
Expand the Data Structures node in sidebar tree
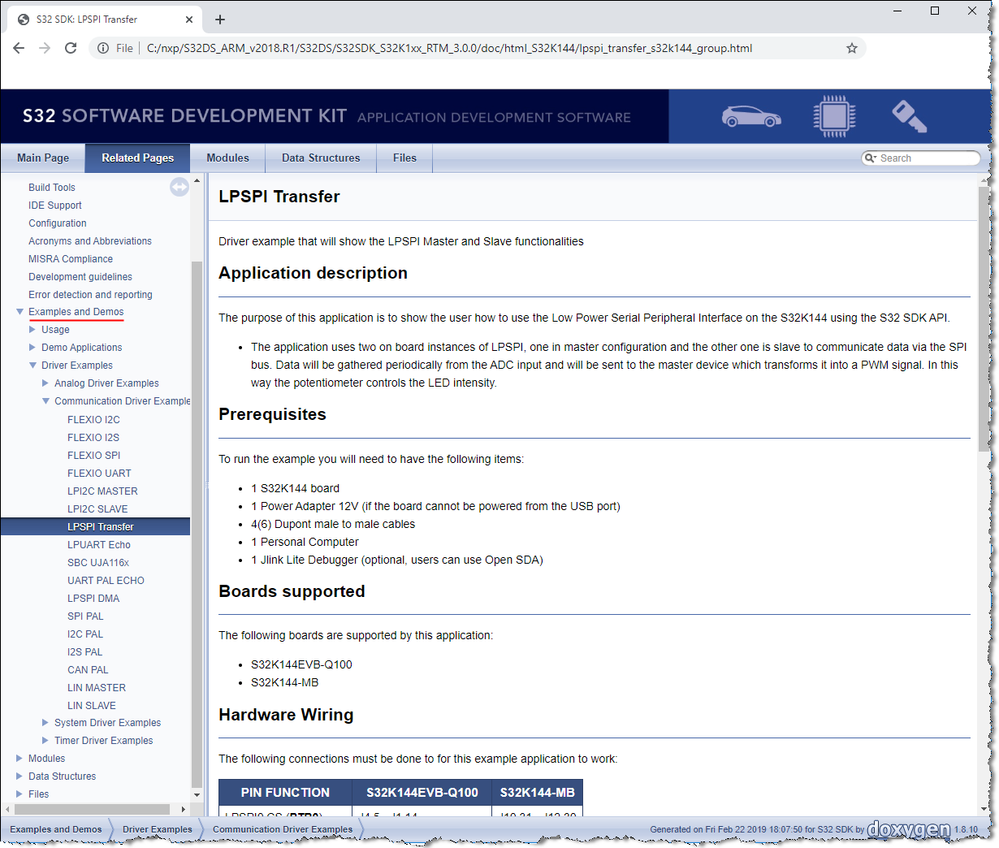19,776
